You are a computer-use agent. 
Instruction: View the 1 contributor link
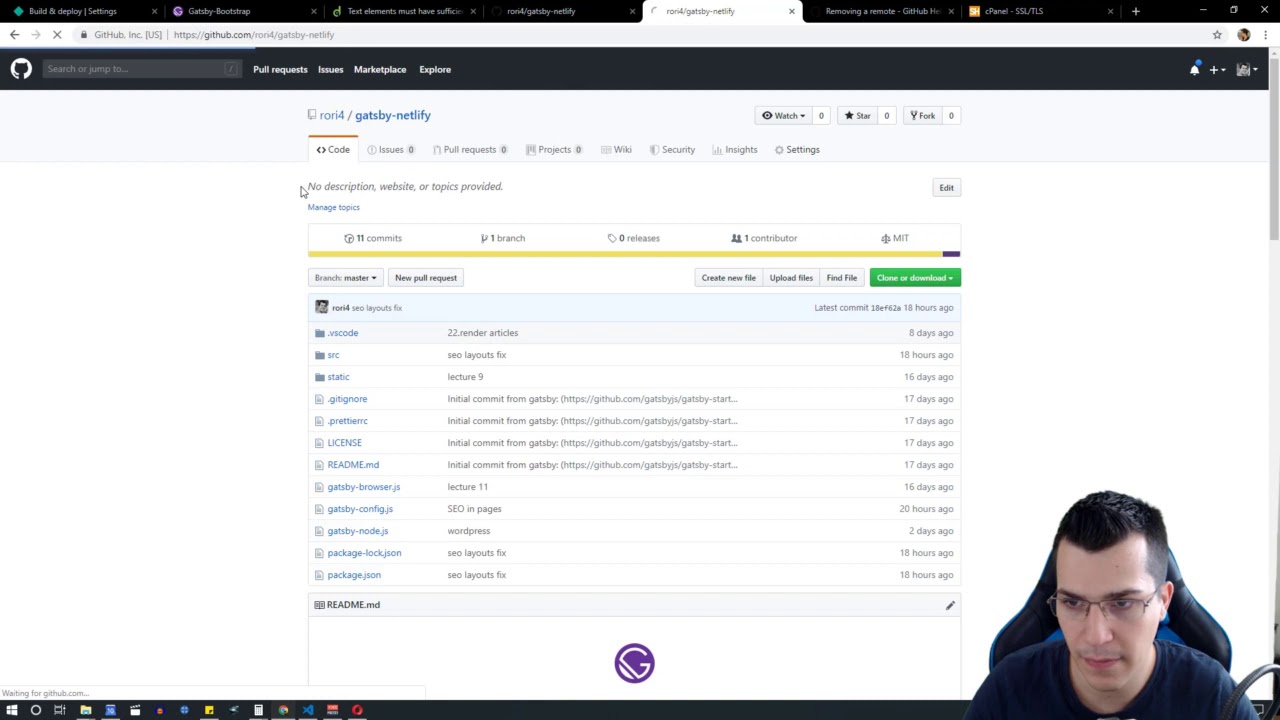click(764, 238)
